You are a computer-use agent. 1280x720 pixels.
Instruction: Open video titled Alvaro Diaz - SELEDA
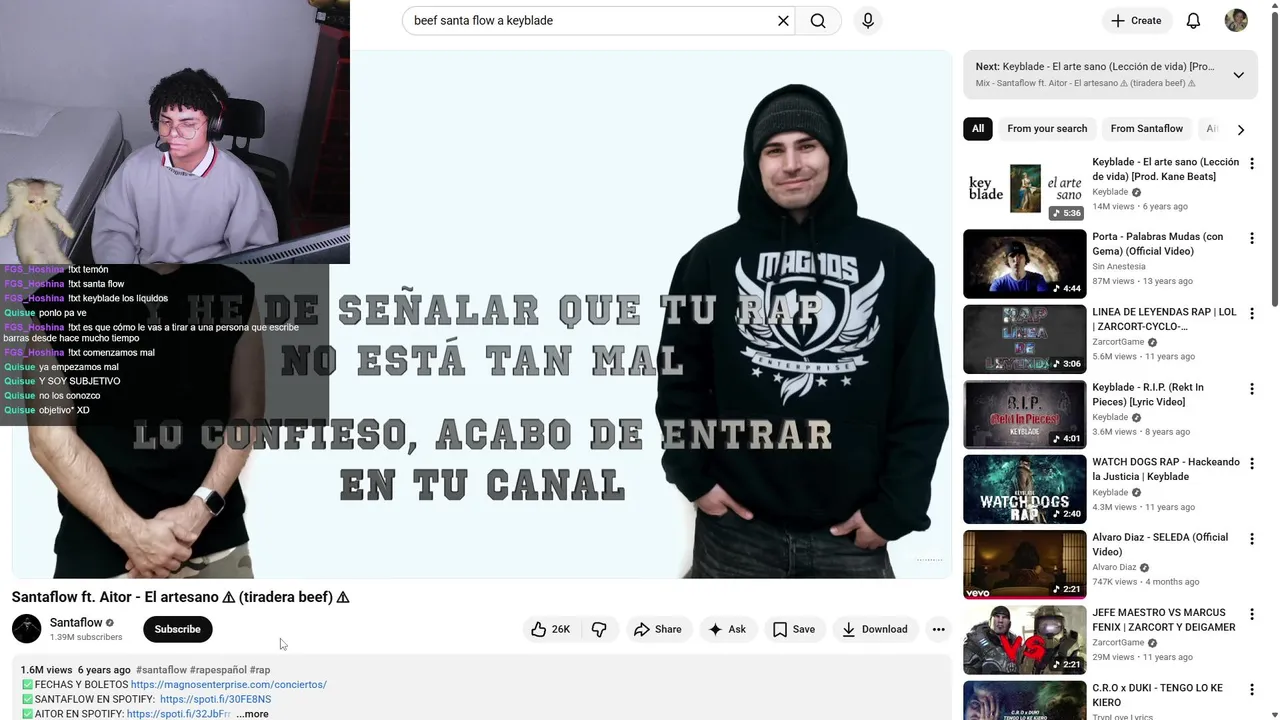point(1160,544)
